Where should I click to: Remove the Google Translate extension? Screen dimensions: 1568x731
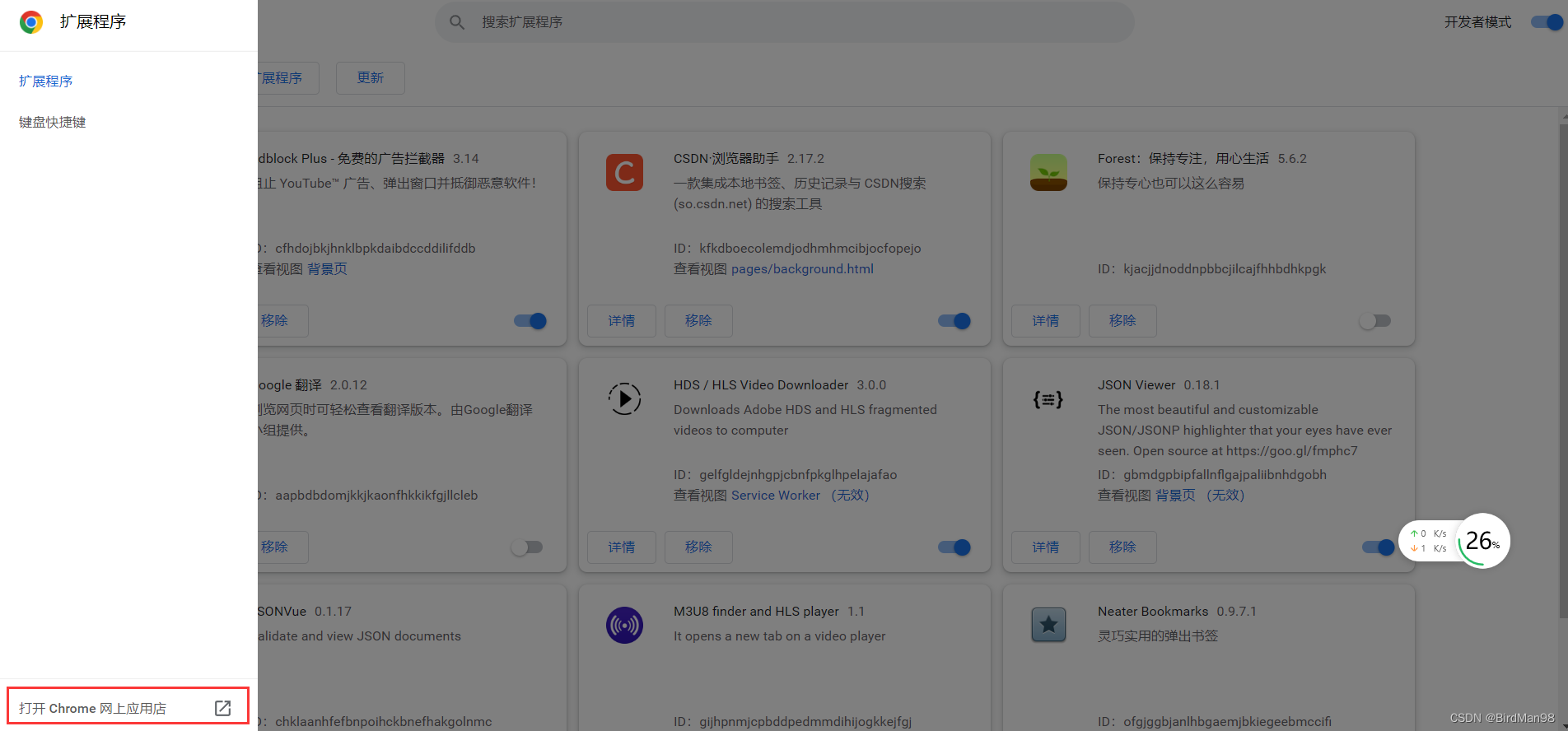coord(282,547)
